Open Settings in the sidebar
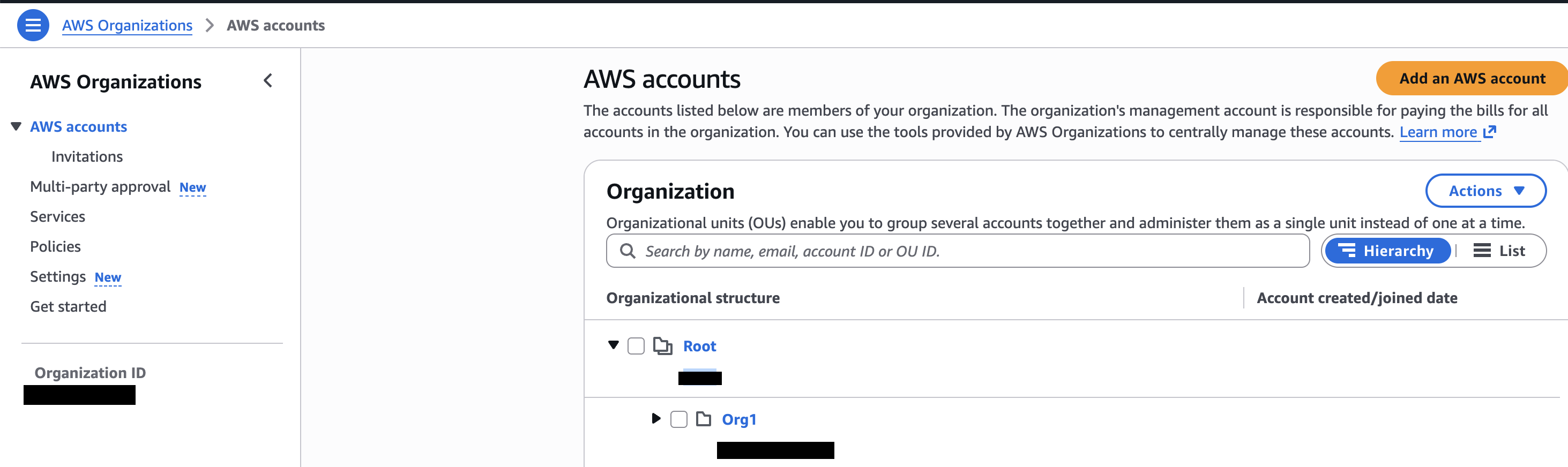Image resolution: width=1568 pixels, height=467 pixels. pos(58,277)
